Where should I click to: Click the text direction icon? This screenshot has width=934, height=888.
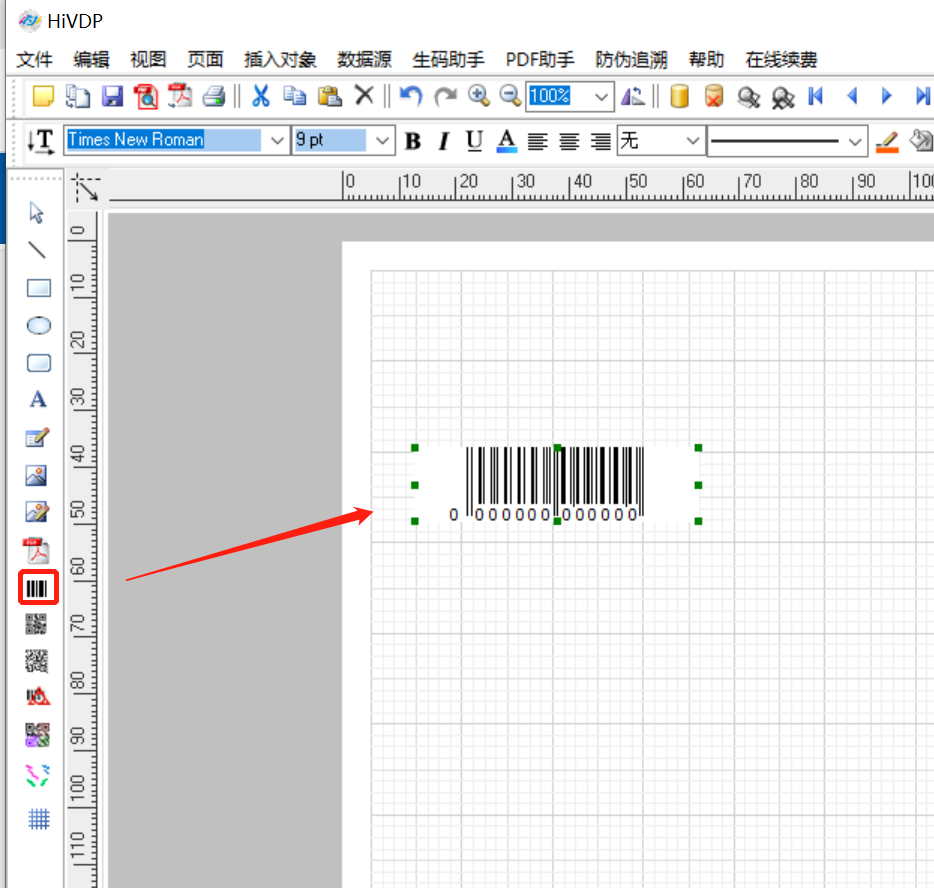41,142
